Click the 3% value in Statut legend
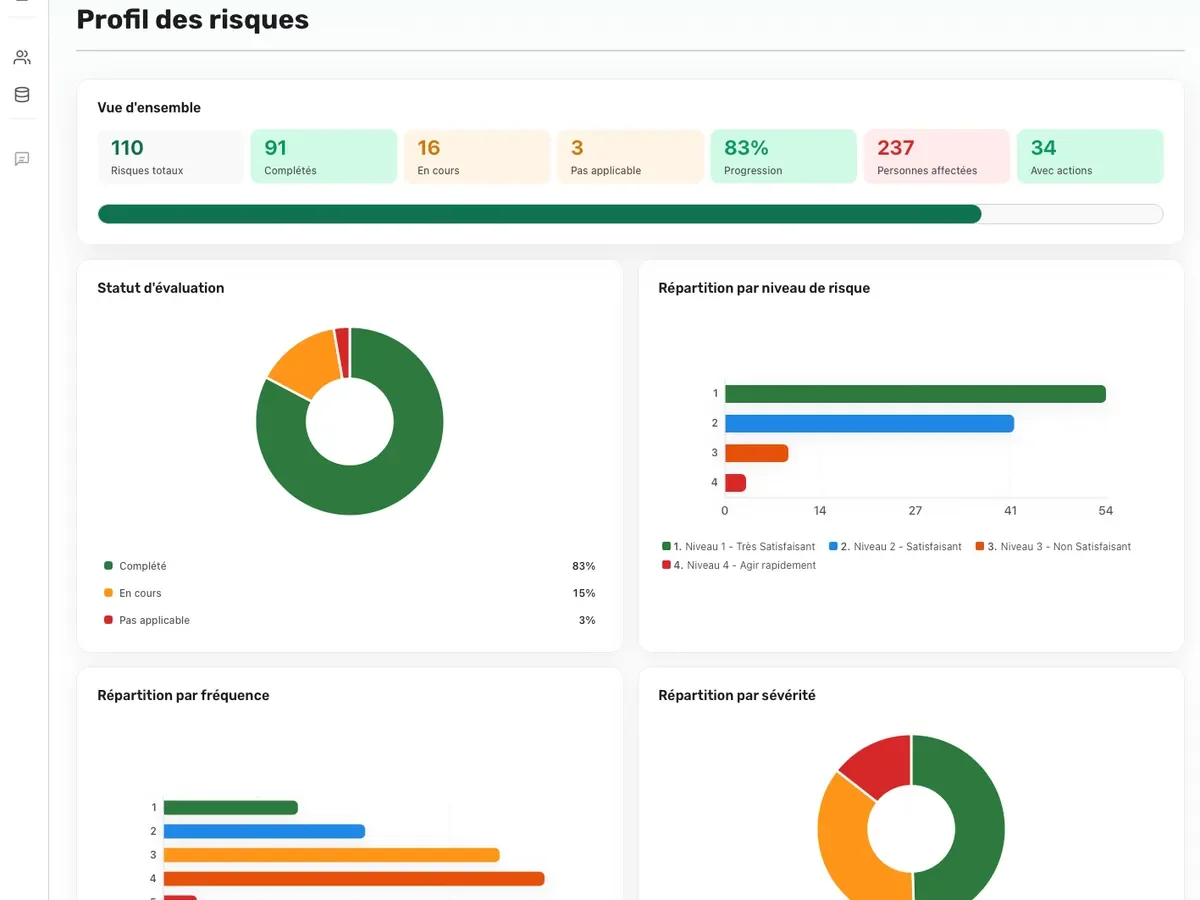 [587, 620]
